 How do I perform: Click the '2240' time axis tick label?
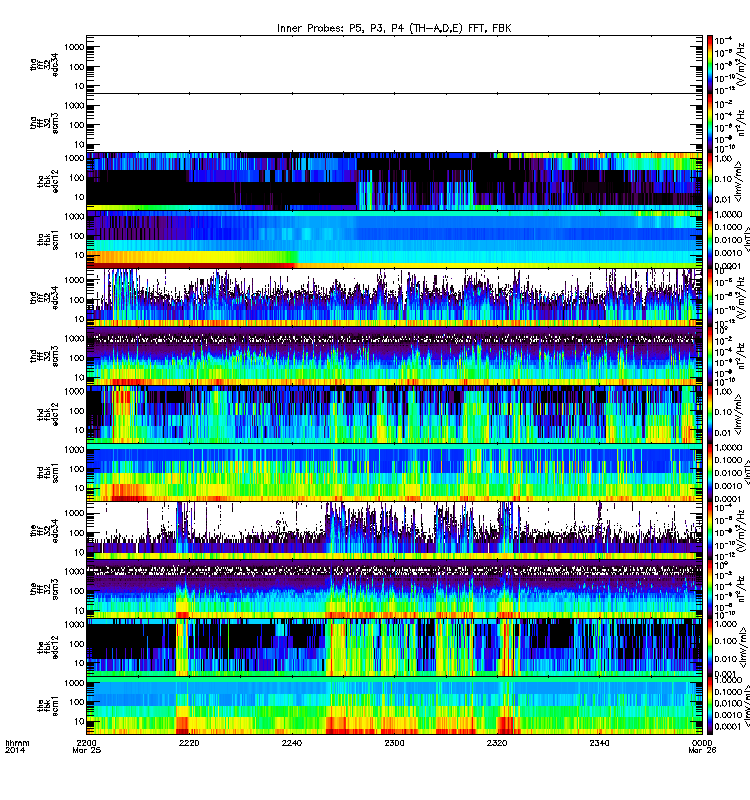pos(291,743)
